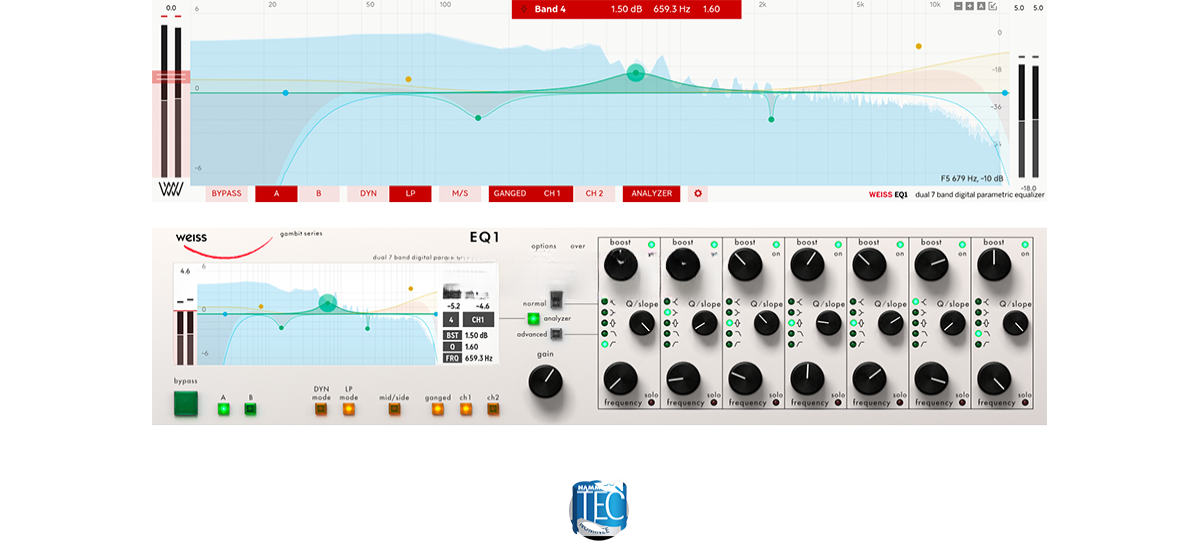1200x547 pixels.
Task: Click the checkmark icon in the graph corner
Action: tap(992, 6)
